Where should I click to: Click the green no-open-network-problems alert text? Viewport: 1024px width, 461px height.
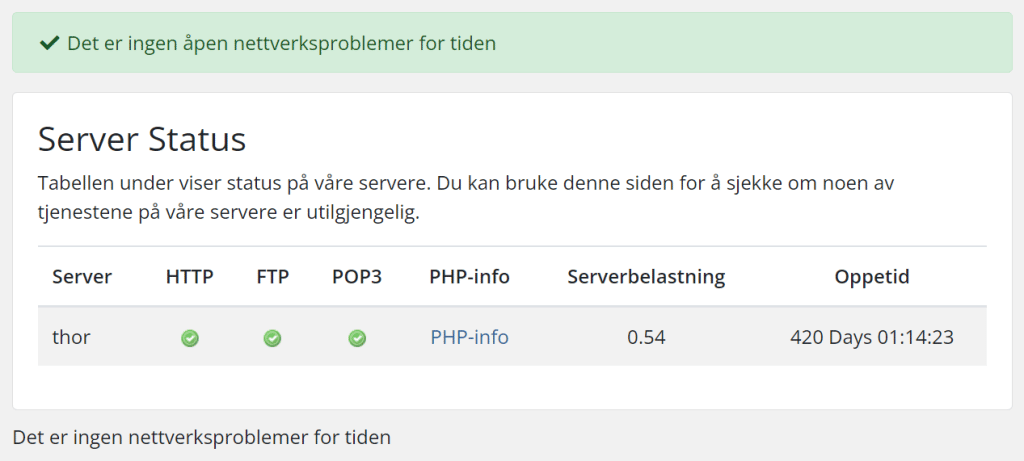281,43
